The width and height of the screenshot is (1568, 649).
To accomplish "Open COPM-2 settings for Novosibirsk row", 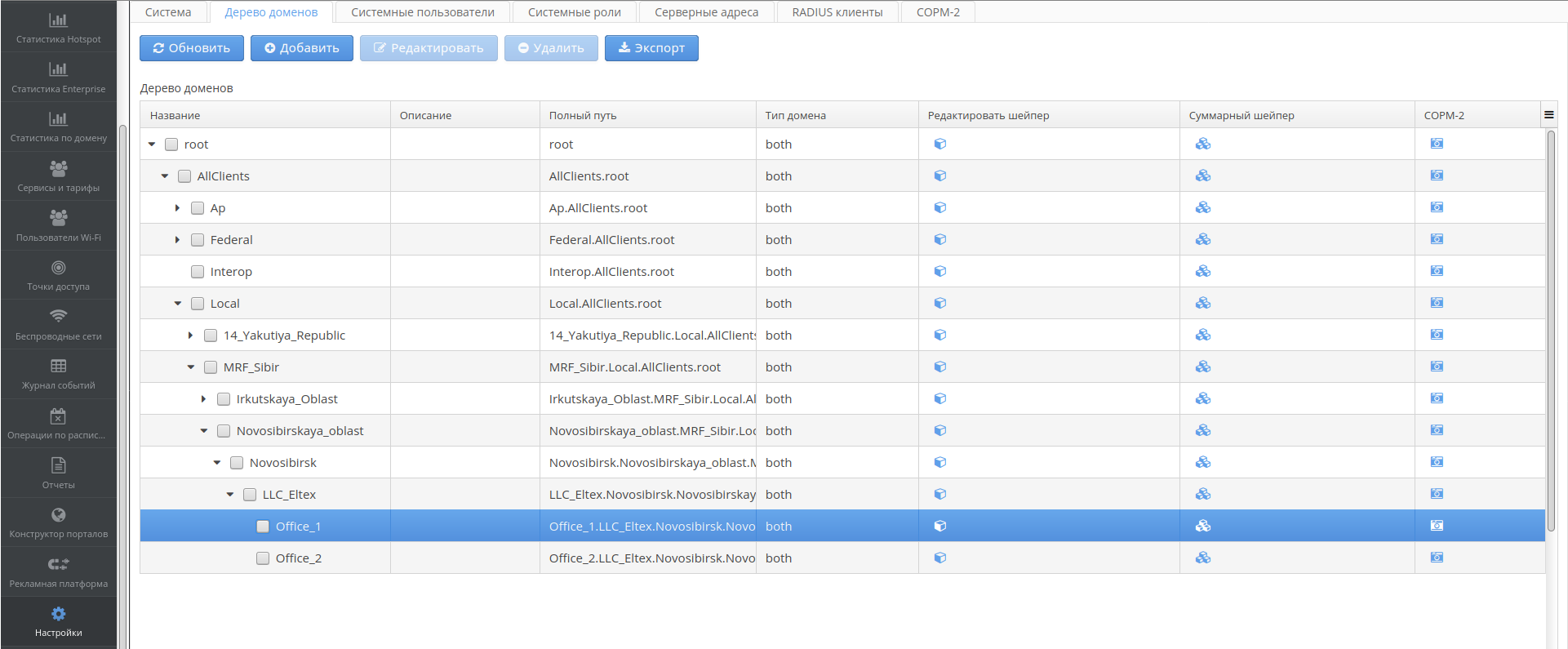I will pos(1437,462).
